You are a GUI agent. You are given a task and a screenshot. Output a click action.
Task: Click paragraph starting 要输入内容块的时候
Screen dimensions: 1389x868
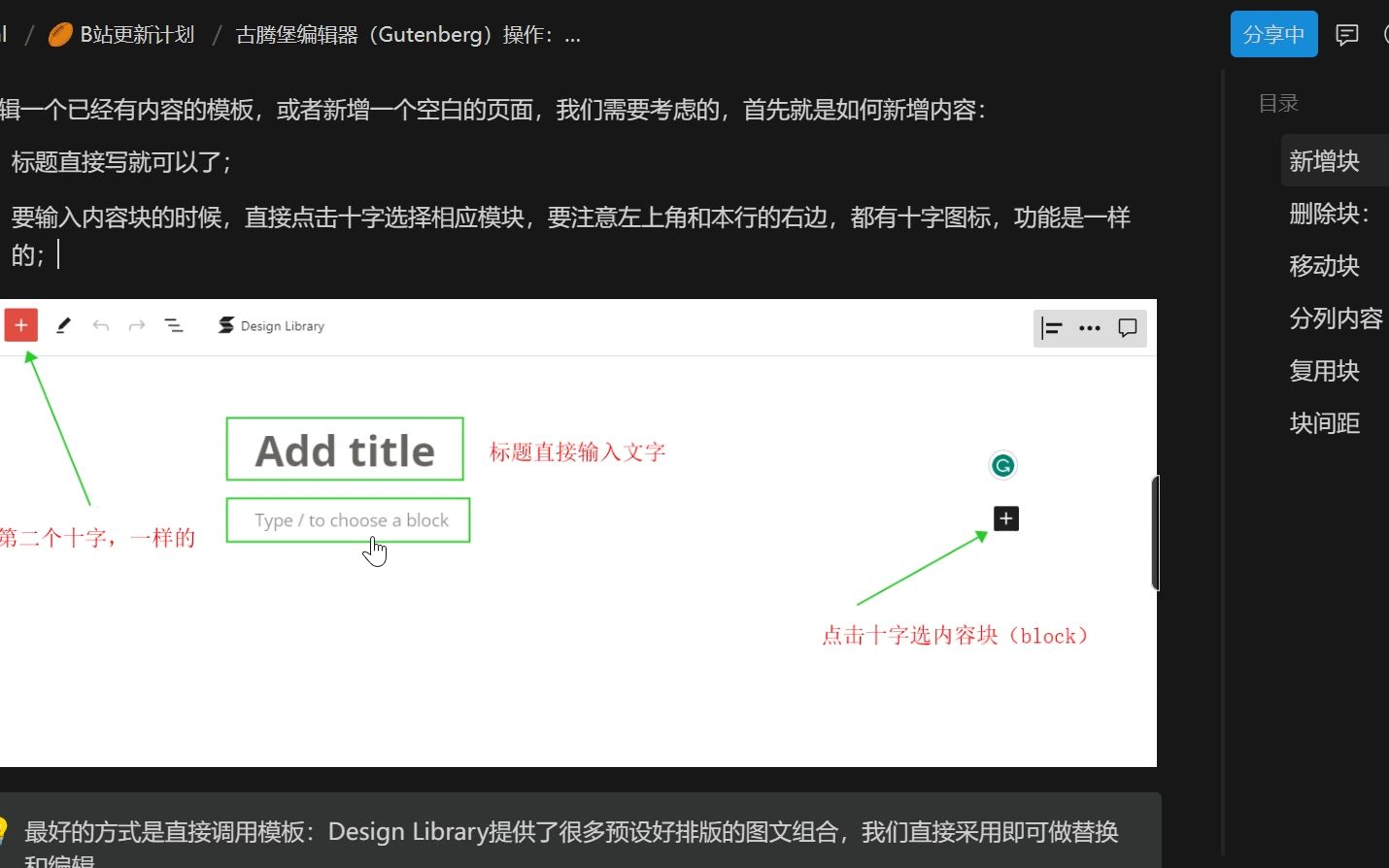pyautogui.click(x=571, y=236)
